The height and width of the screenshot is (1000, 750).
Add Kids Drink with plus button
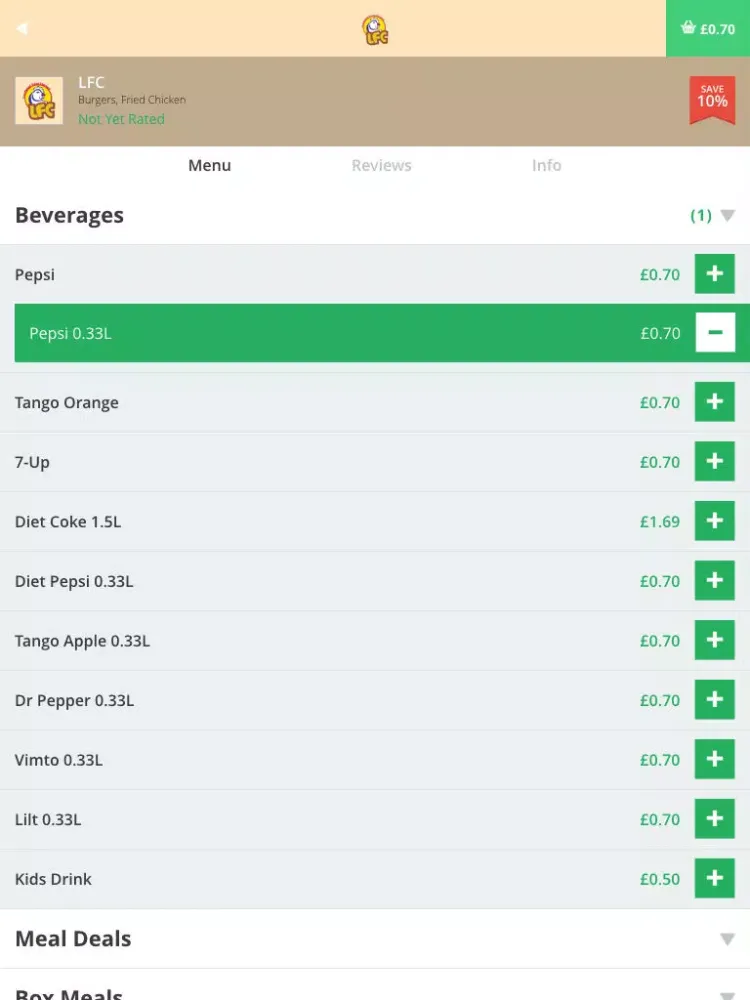pos(714,879)
